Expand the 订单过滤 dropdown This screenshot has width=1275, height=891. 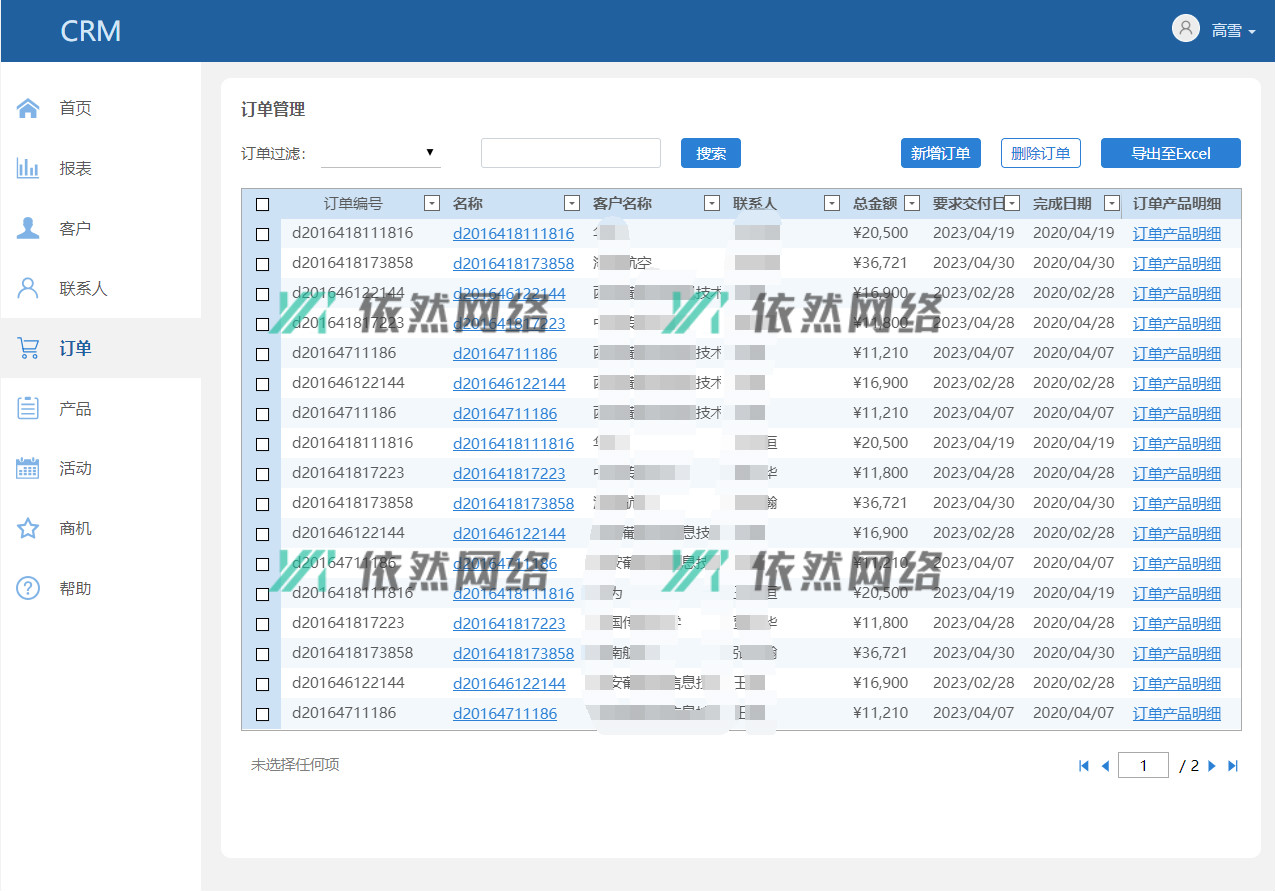tap(380, 153)
